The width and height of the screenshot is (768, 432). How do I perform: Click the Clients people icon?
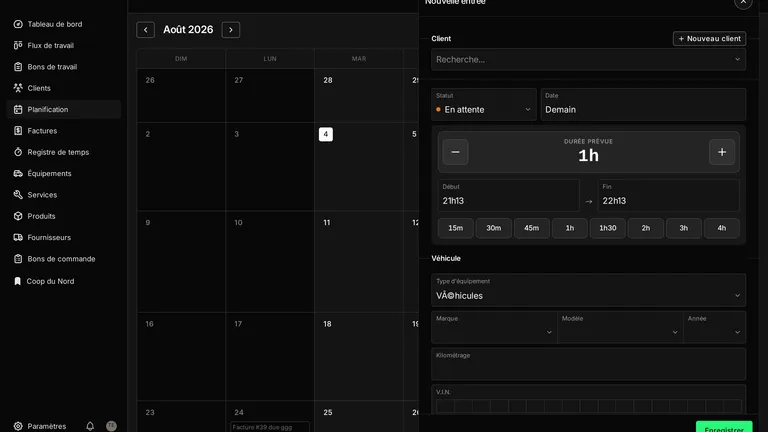point(18,88)
